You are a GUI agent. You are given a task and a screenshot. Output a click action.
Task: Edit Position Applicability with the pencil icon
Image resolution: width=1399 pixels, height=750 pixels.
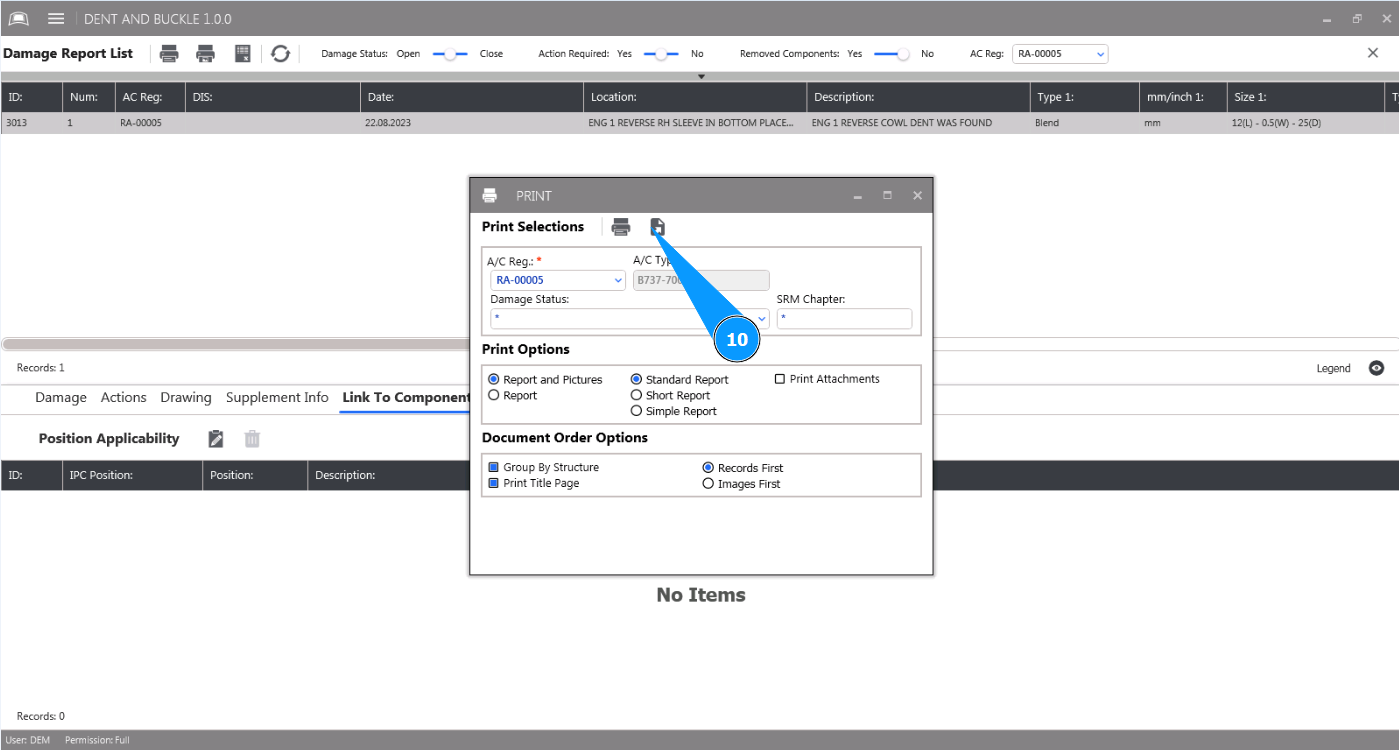coord(216,438)
